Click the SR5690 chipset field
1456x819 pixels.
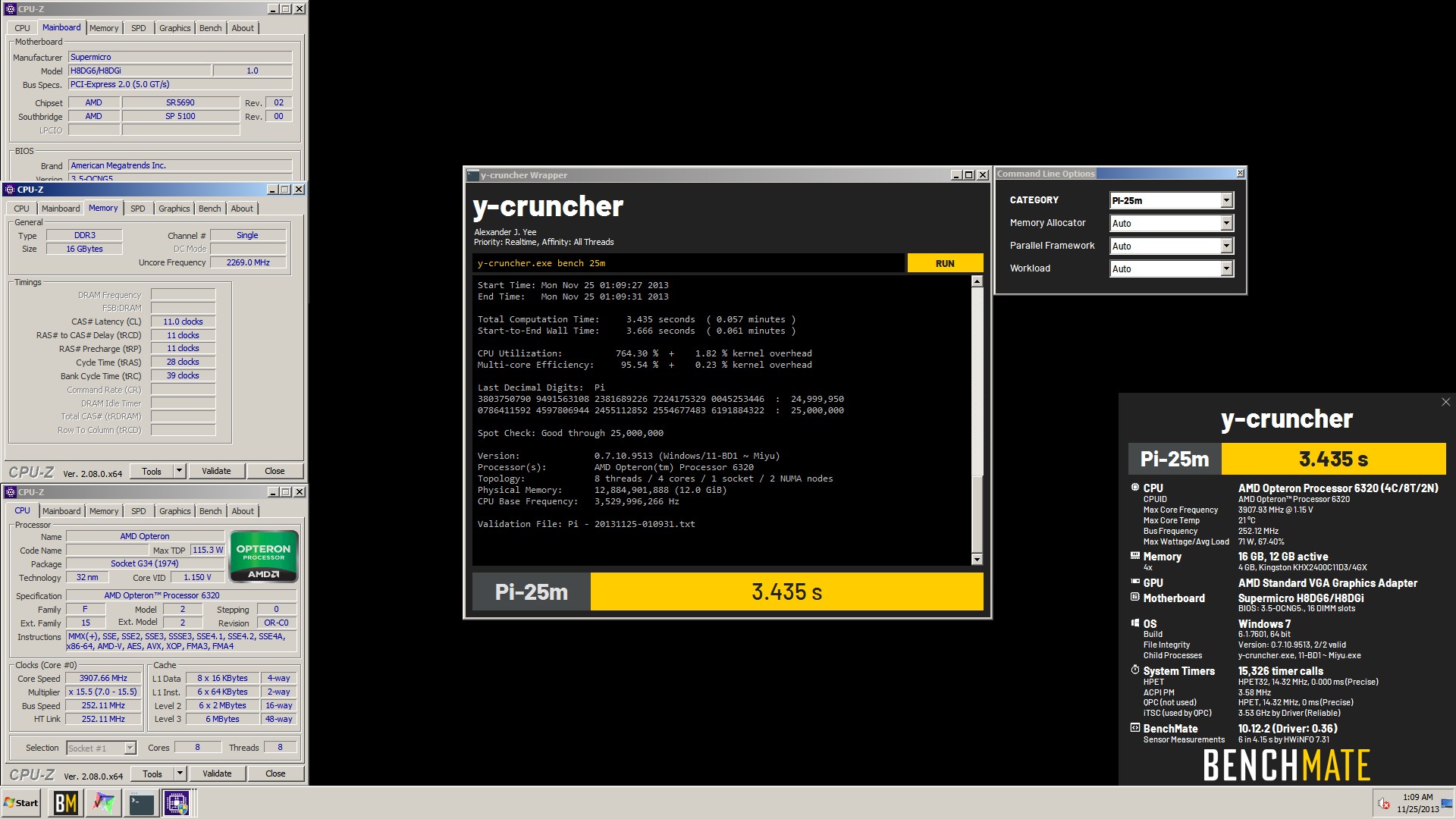coord(180,102)
